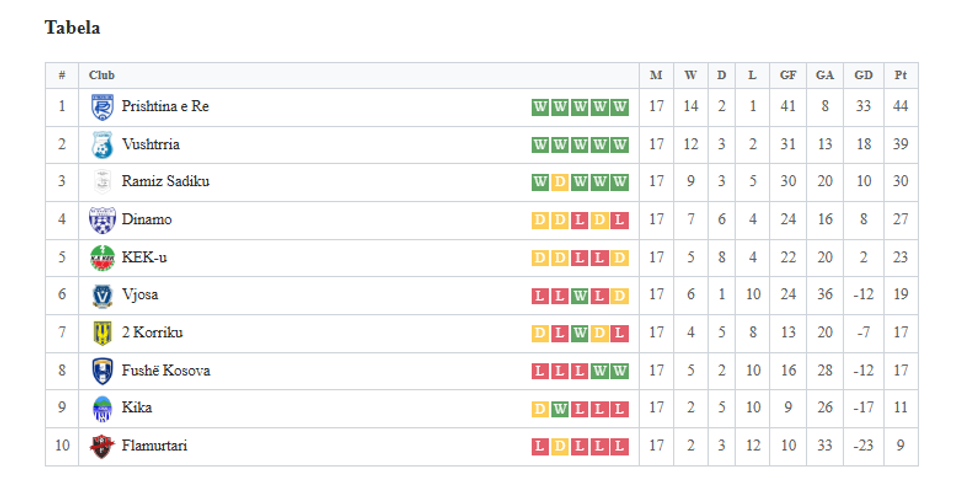This screenshot has width=980, height=480.
Task: Sort table by Pt column header
Action: click(x=900, y=75)
